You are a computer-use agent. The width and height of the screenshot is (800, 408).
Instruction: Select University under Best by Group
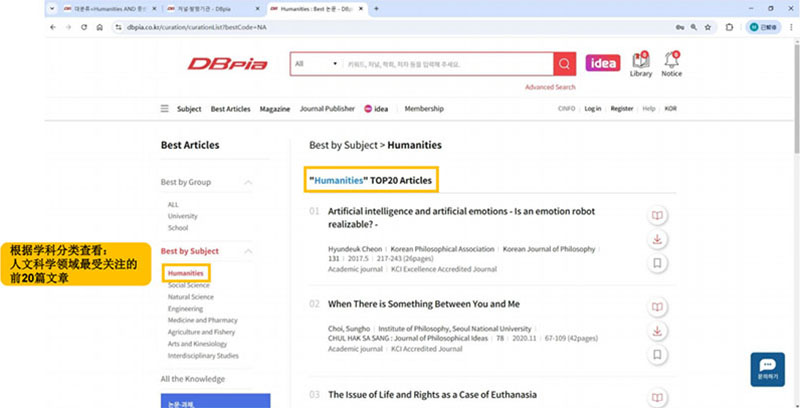tap(183, 216)
